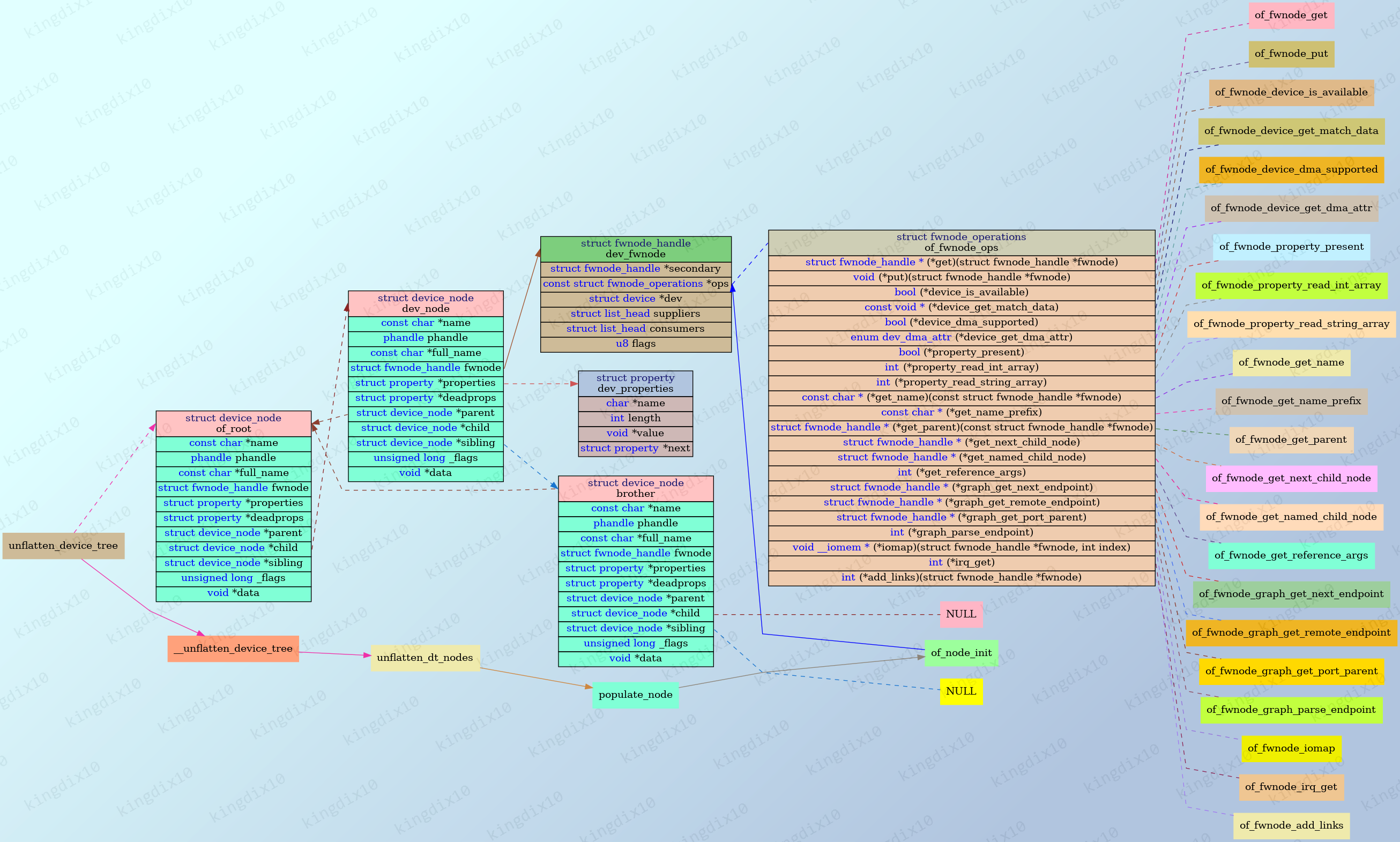Select the fwnode row in dev_node

click(x=426, y=369)
